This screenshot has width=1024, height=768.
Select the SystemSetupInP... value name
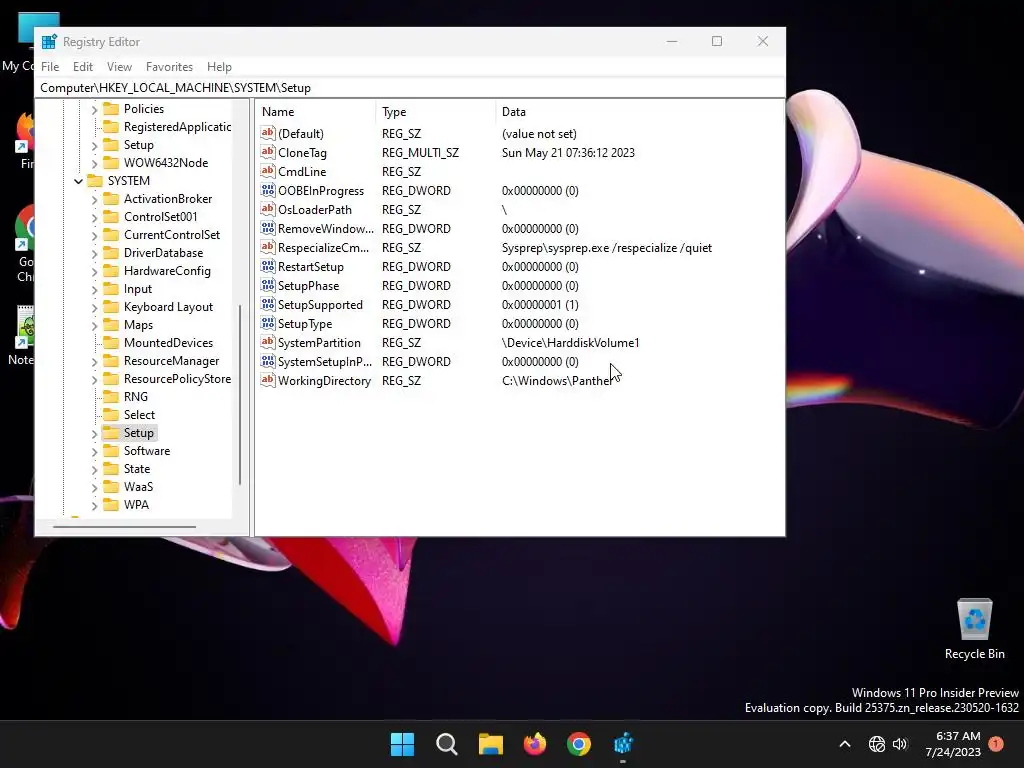325,361
